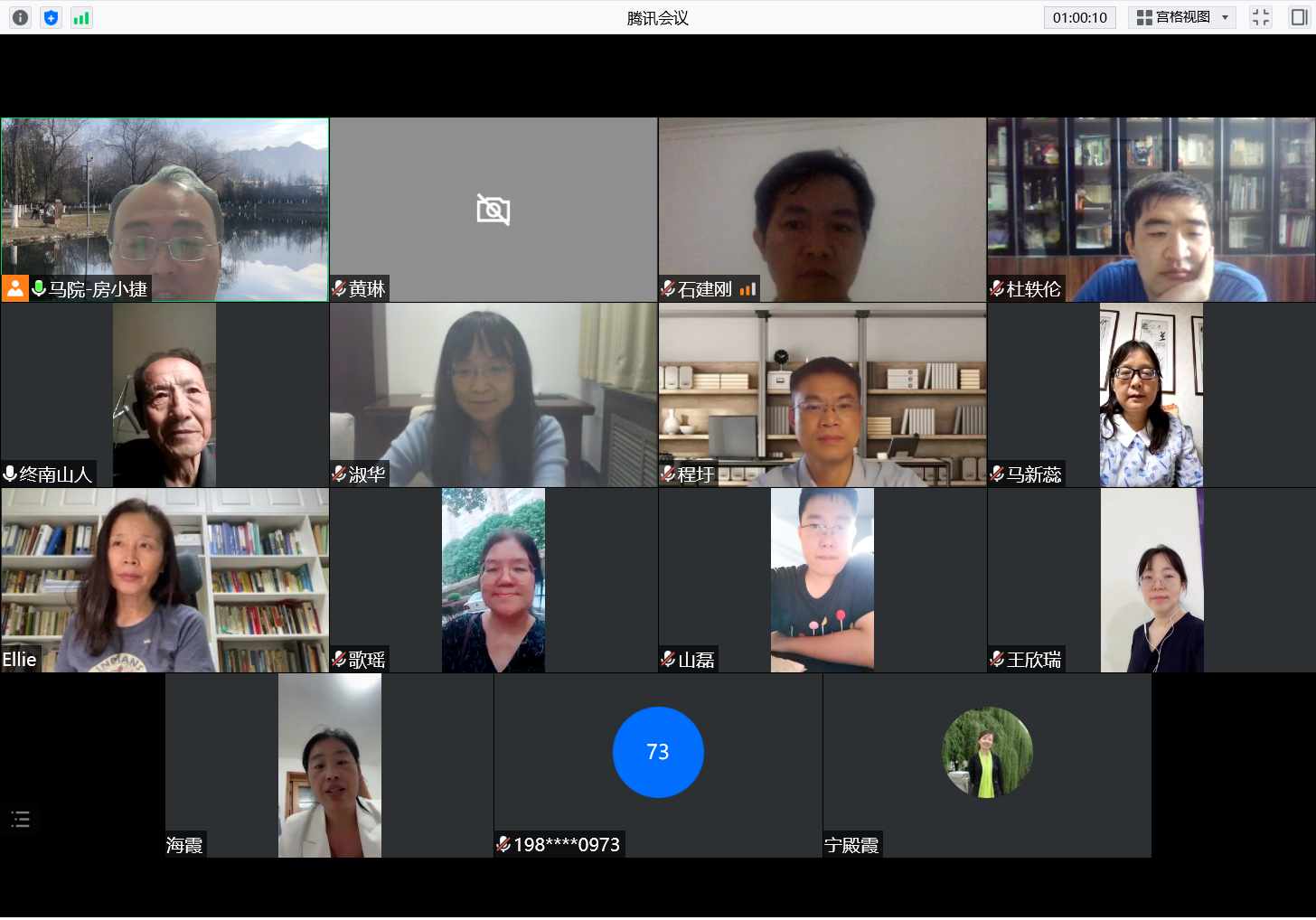Click the arrow beside 宫格视图

point(1226,17)
